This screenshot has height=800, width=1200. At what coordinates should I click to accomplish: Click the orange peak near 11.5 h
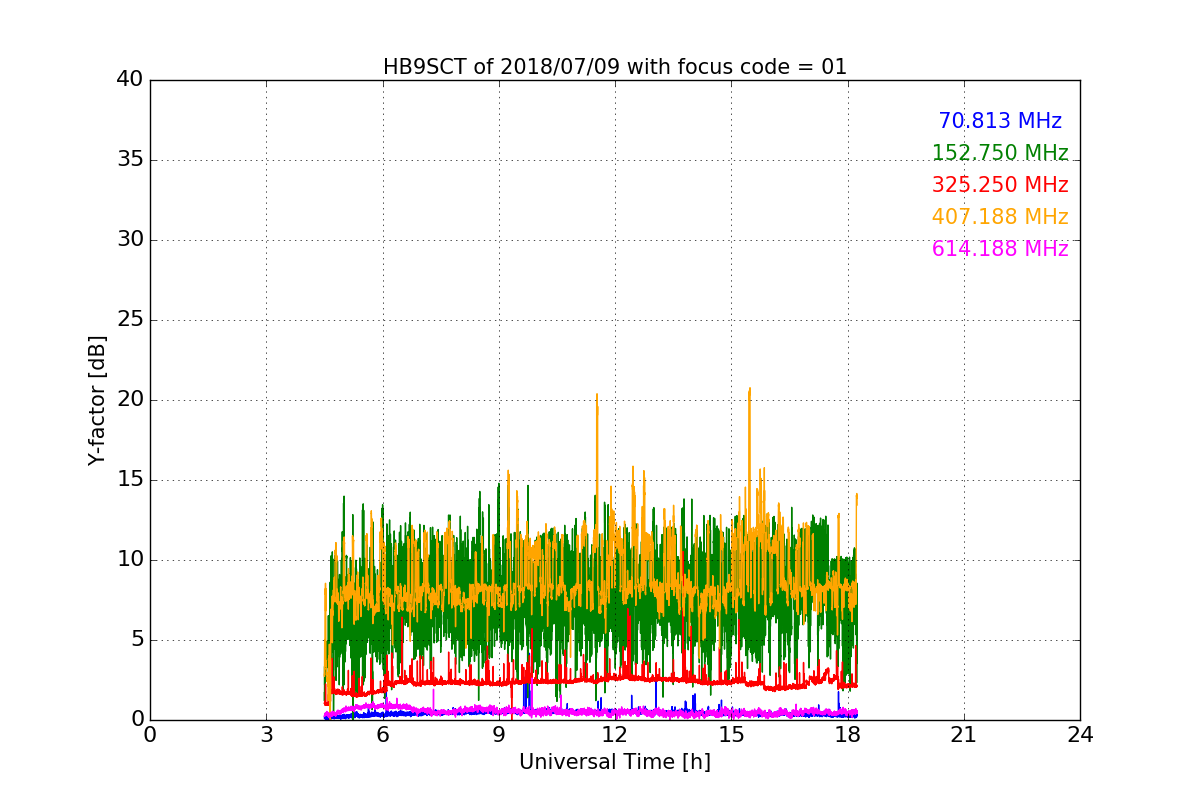597,395
